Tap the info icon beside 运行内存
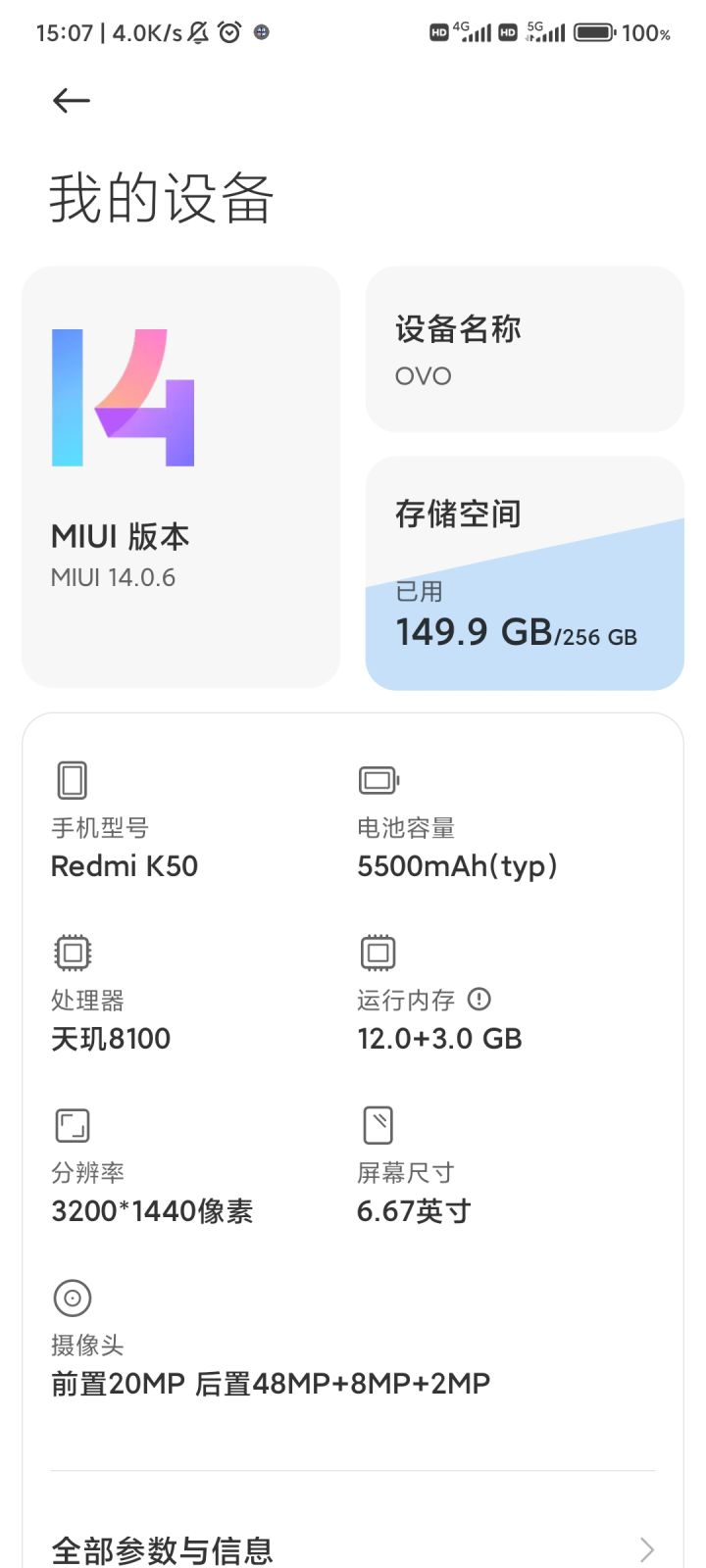Screen dimensions: 706x1568 coord(479,1000)
